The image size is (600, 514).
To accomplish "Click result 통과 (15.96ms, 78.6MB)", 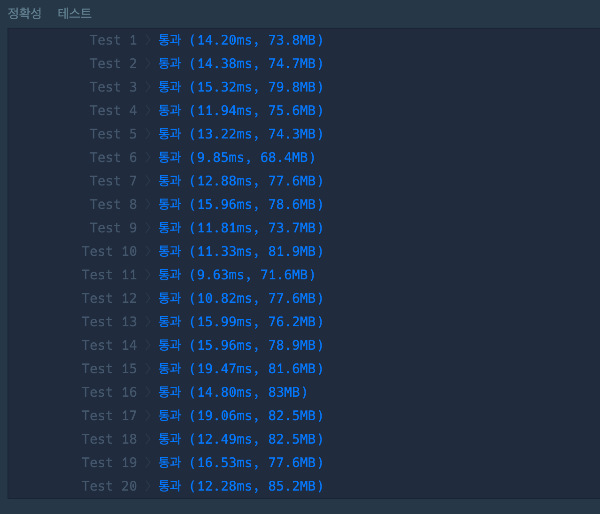I will 241,204.
